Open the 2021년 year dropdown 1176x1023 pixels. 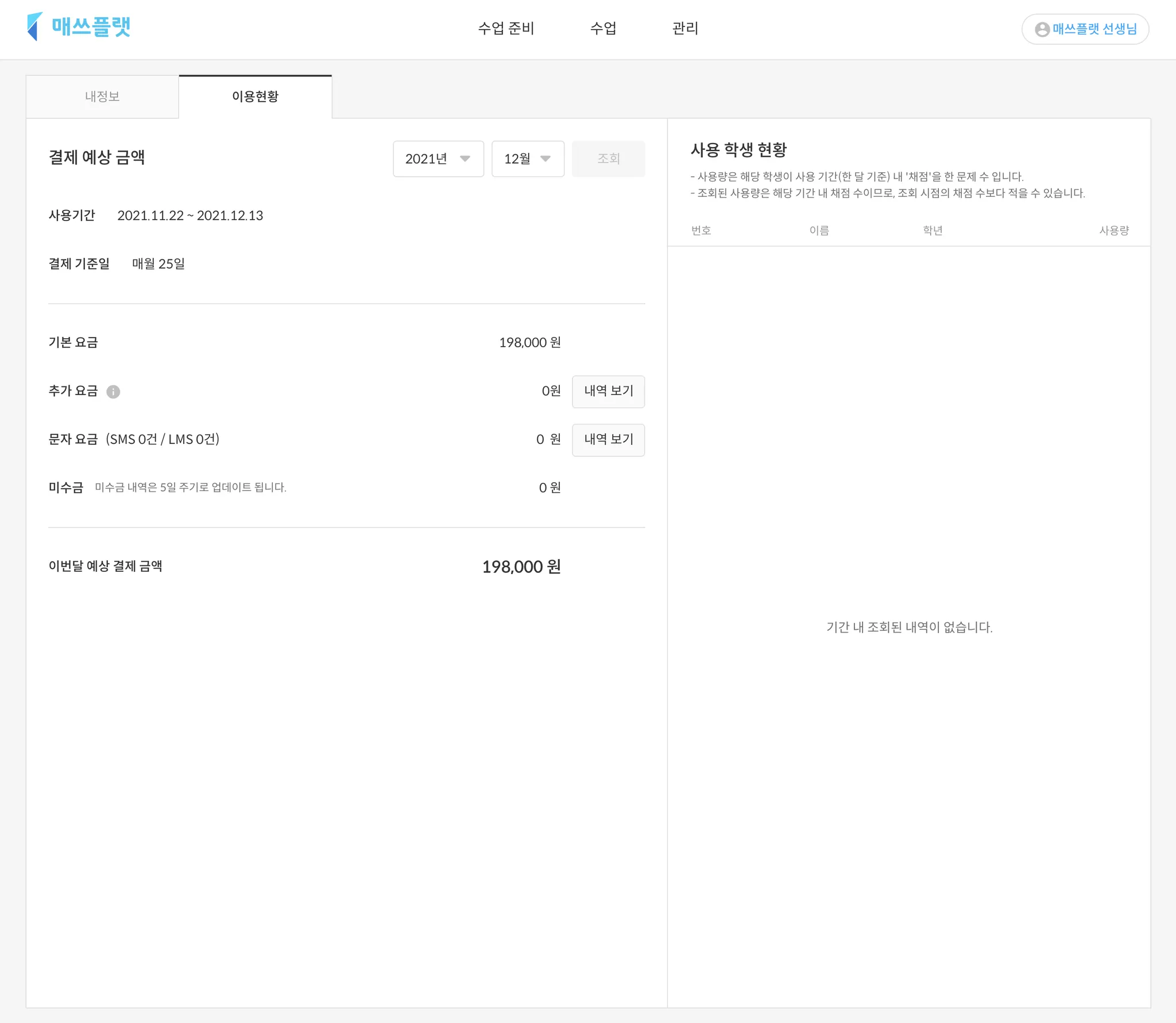point(438,159)
